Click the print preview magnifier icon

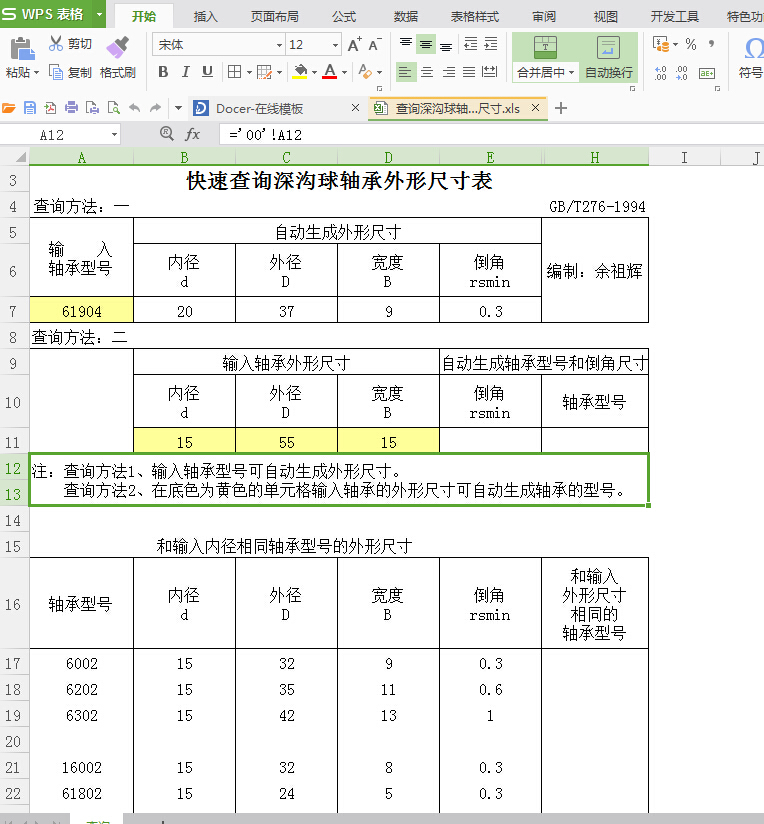(x=113, y=108)
